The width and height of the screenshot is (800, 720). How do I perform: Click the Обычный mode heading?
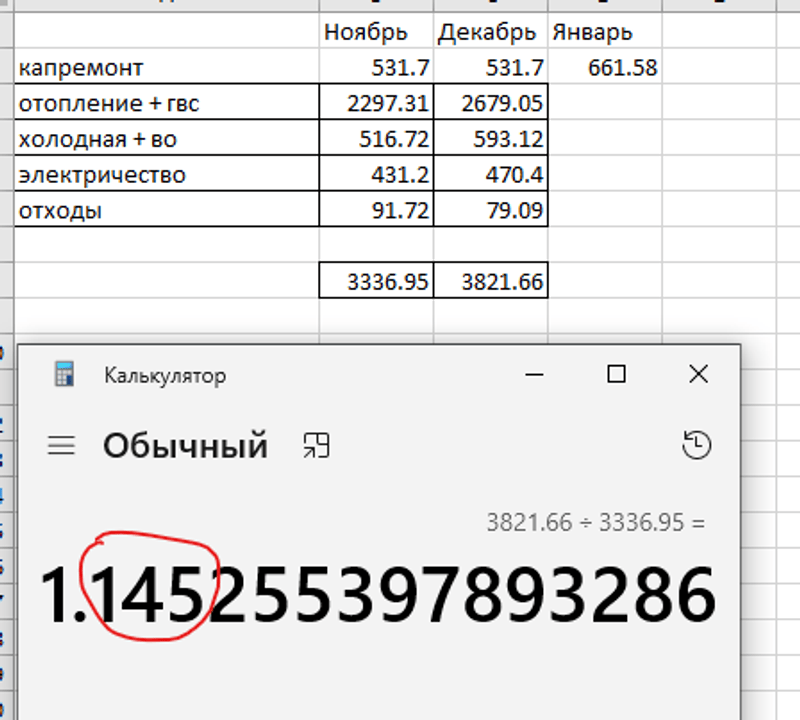tap(185, 445)
